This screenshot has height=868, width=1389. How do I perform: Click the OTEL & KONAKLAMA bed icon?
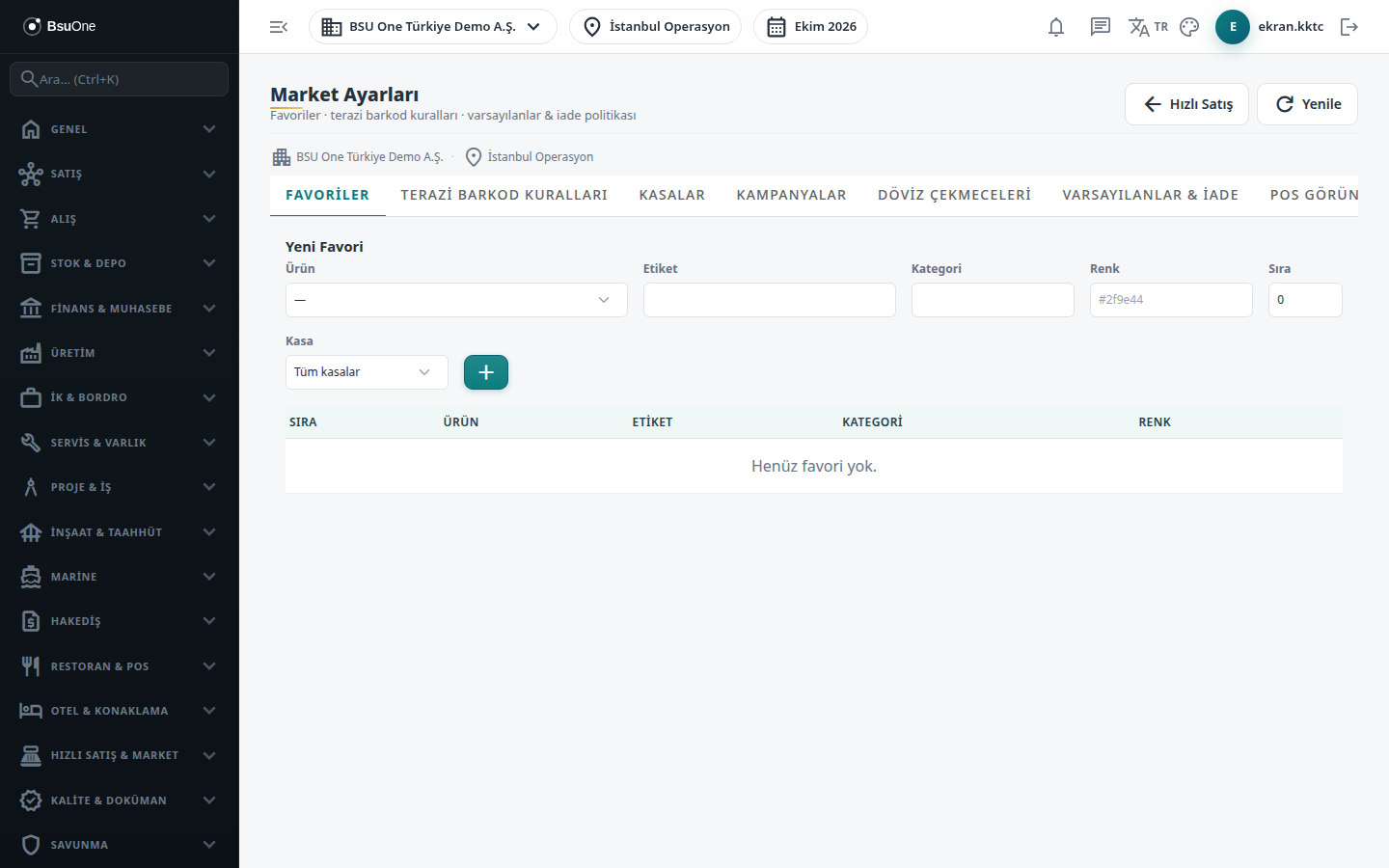(x=31, y=711)
